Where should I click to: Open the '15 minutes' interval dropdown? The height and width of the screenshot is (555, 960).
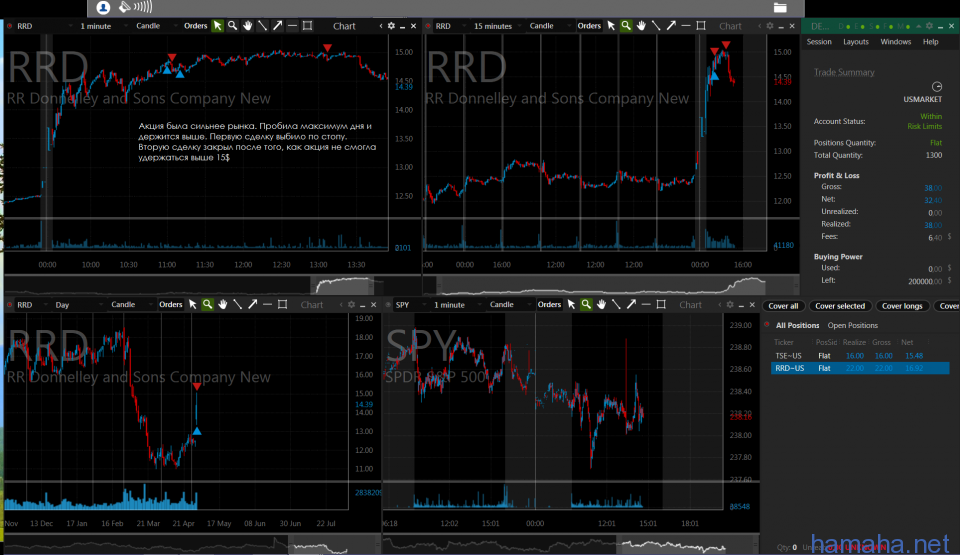[497, 26]
